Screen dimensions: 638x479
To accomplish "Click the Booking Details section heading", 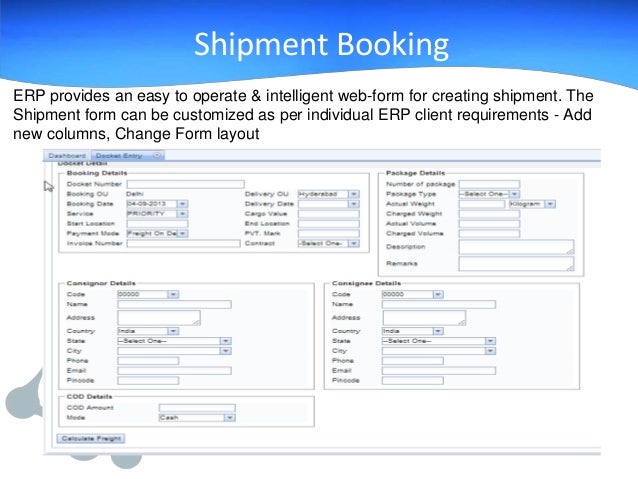I will (97, 173).
